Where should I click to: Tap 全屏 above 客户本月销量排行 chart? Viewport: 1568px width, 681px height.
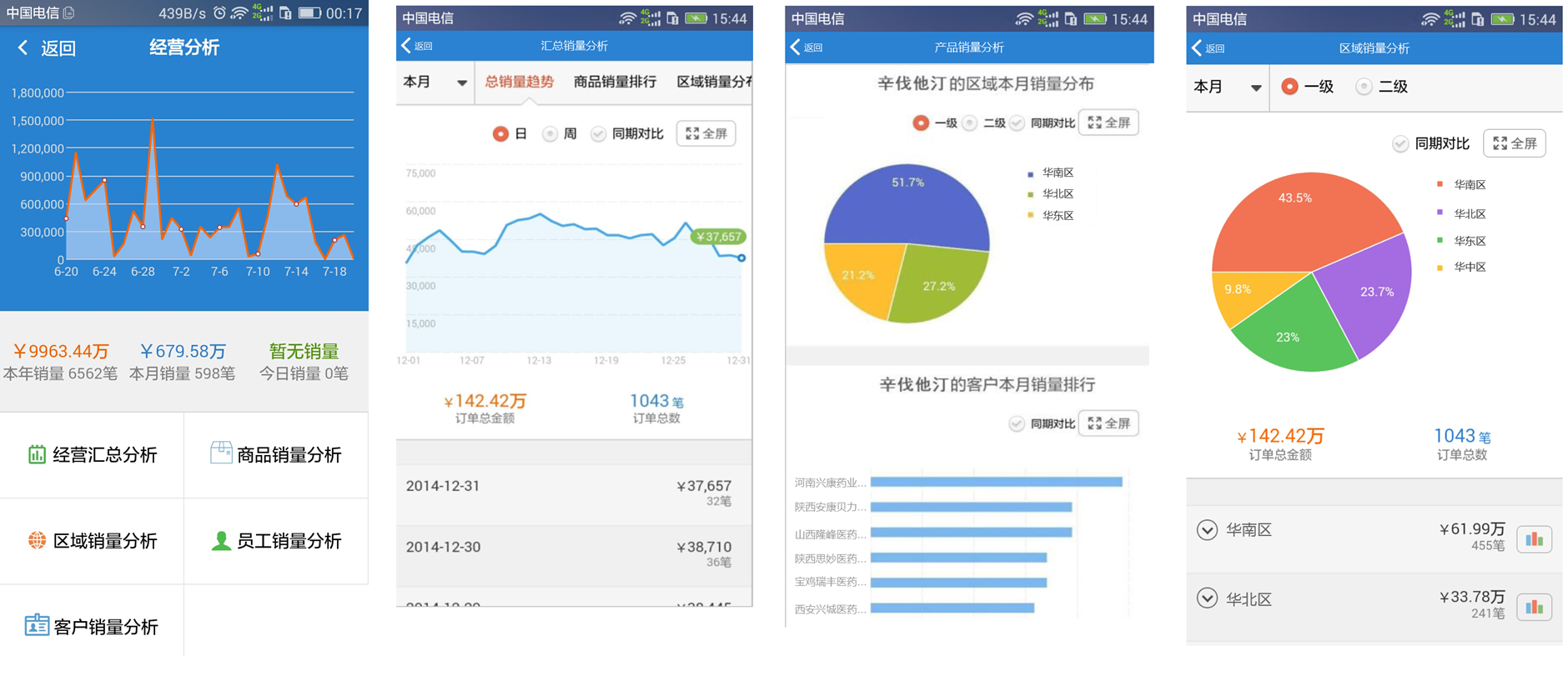[x=1108, y=423]
